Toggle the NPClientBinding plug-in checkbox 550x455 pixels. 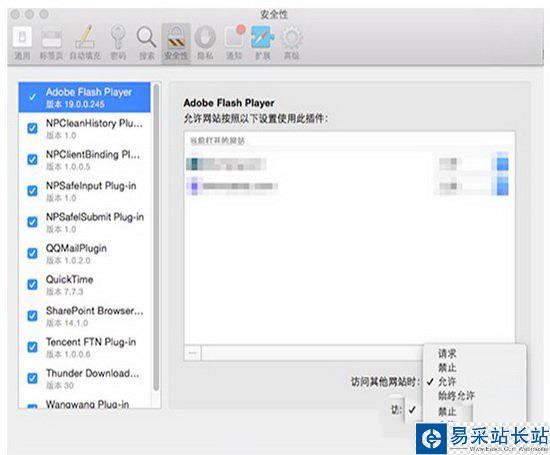point(32,160)
